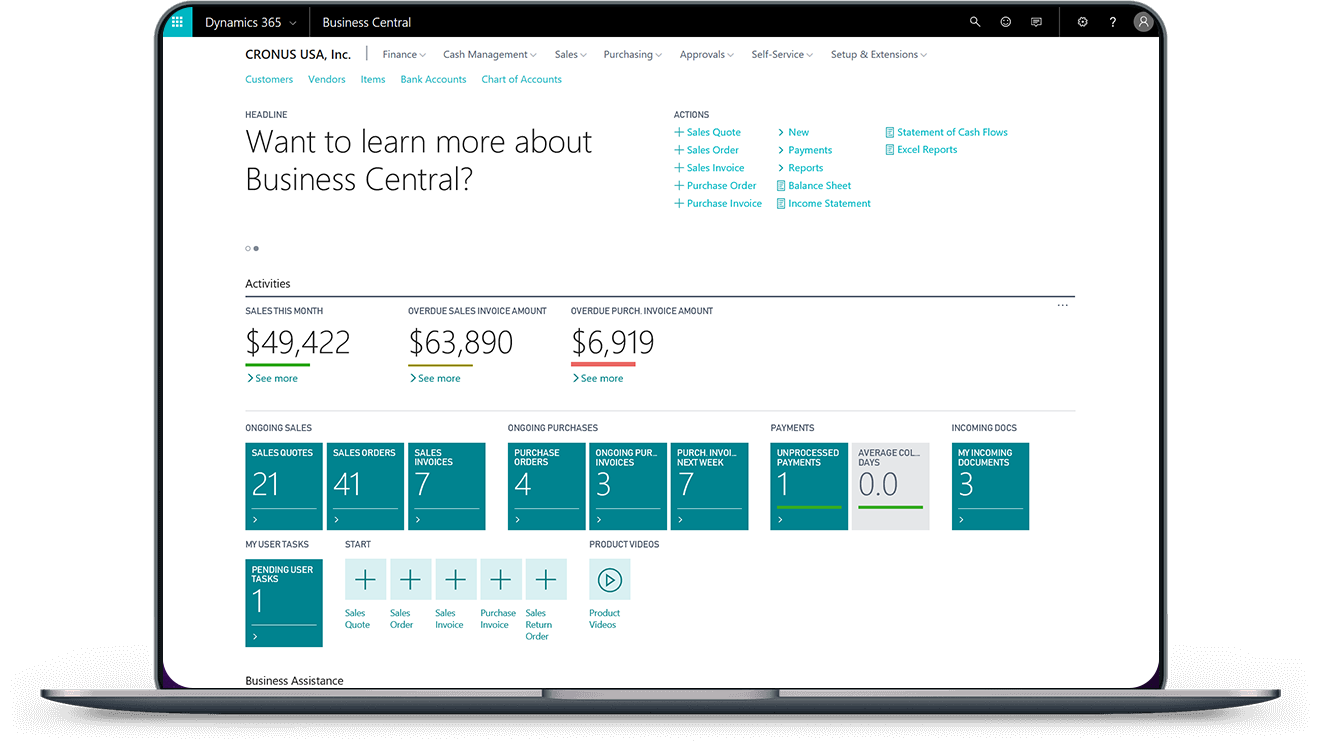Expand the Setup & Extensions menu
Image resolution: width=1320 pixels, height=743 pixels.
879,55
